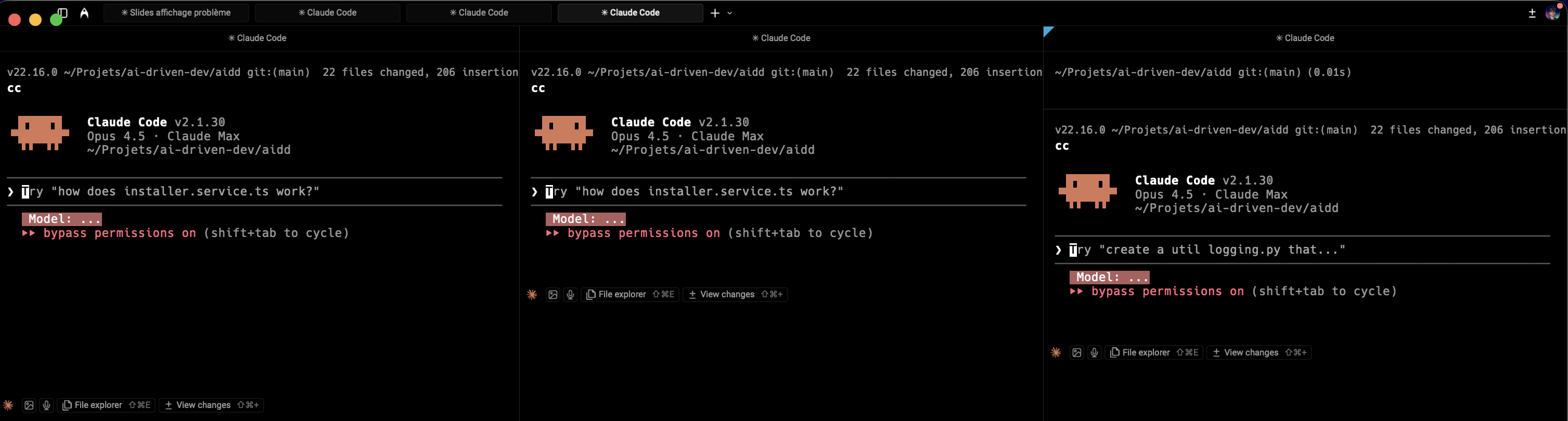Click 'Claude Code v2.1.30' title in the left pane
This screenshot has height=421, width=1568.
click(x=156, y=122)
